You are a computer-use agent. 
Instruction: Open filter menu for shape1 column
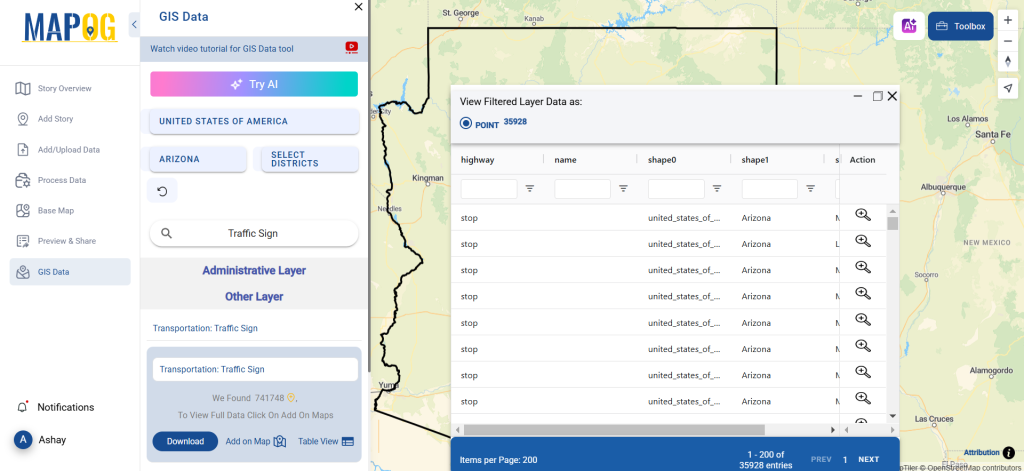coord(810,189)
